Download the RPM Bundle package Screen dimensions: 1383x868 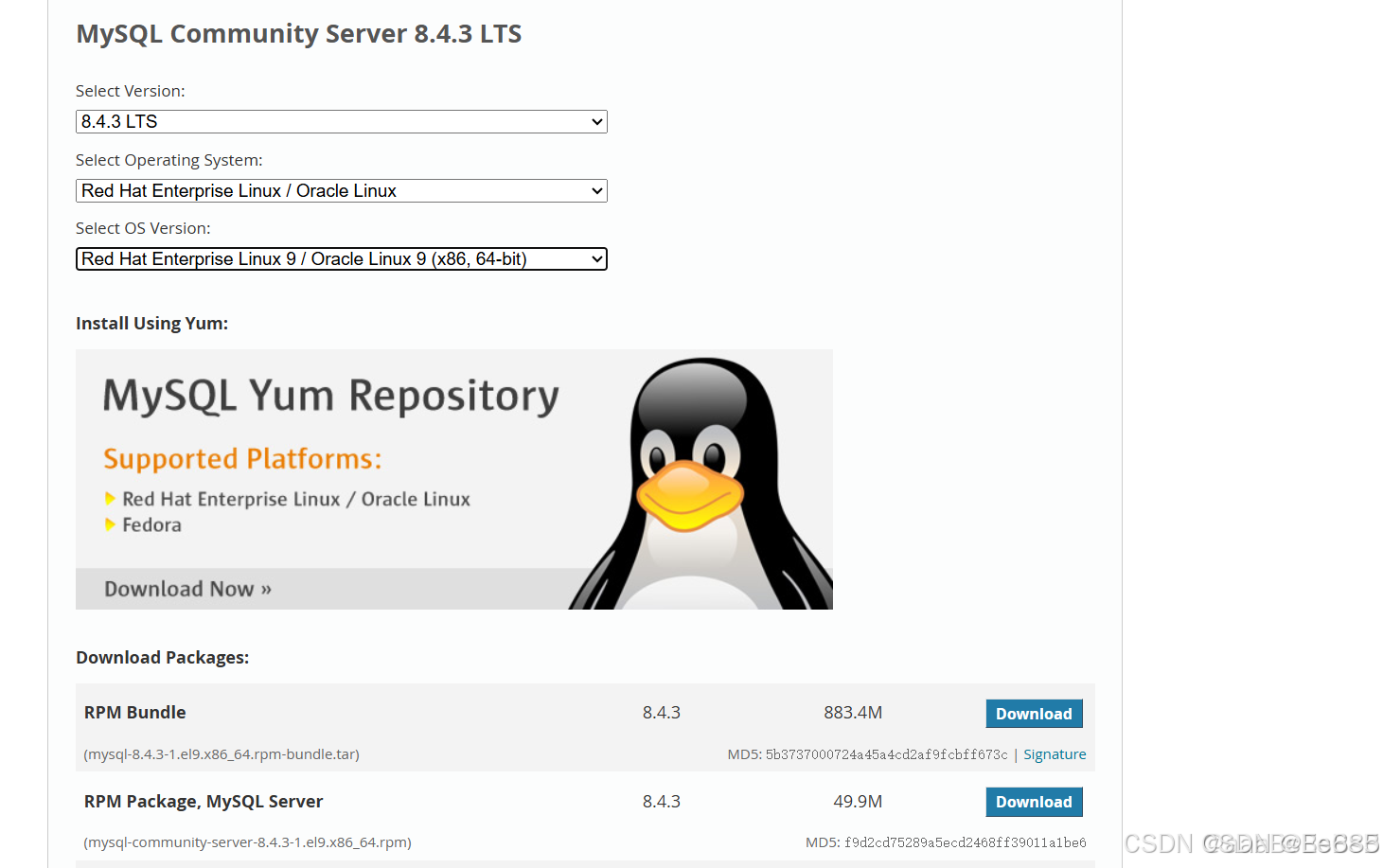click(x=1034, y=713)
